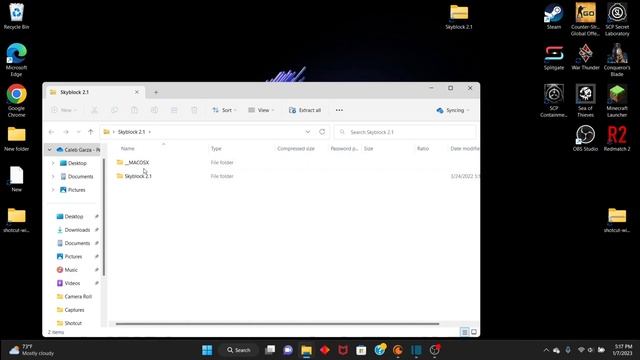Image resolution: width=640 pixels, height=360 pixels.
Task: Open SCP Secret Laboratory shortcut
Action: tap(617, 19)
